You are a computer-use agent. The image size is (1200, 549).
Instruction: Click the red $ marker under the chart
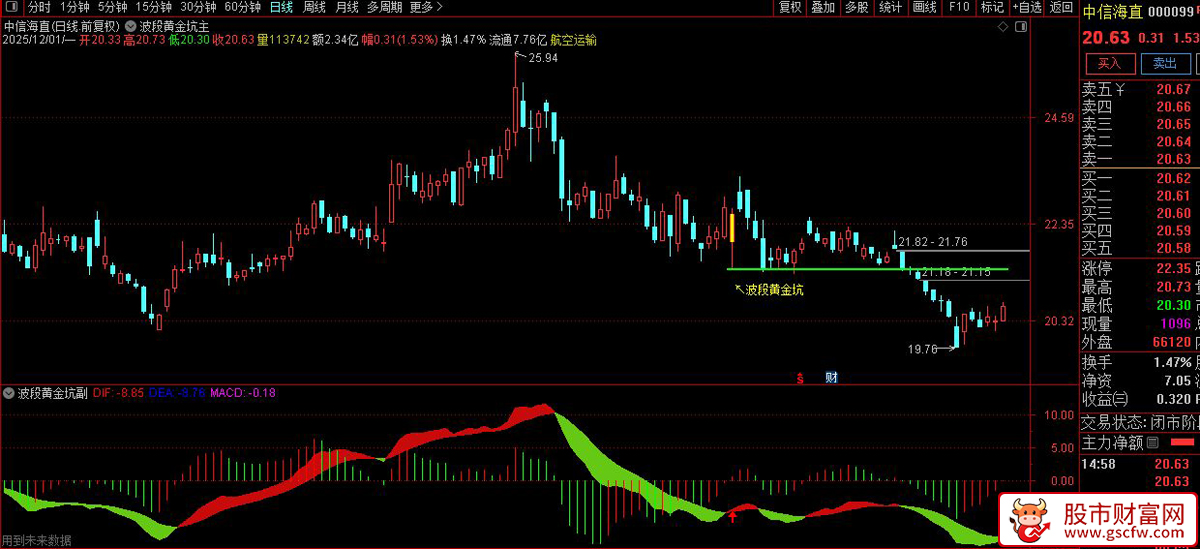point(801,377)
